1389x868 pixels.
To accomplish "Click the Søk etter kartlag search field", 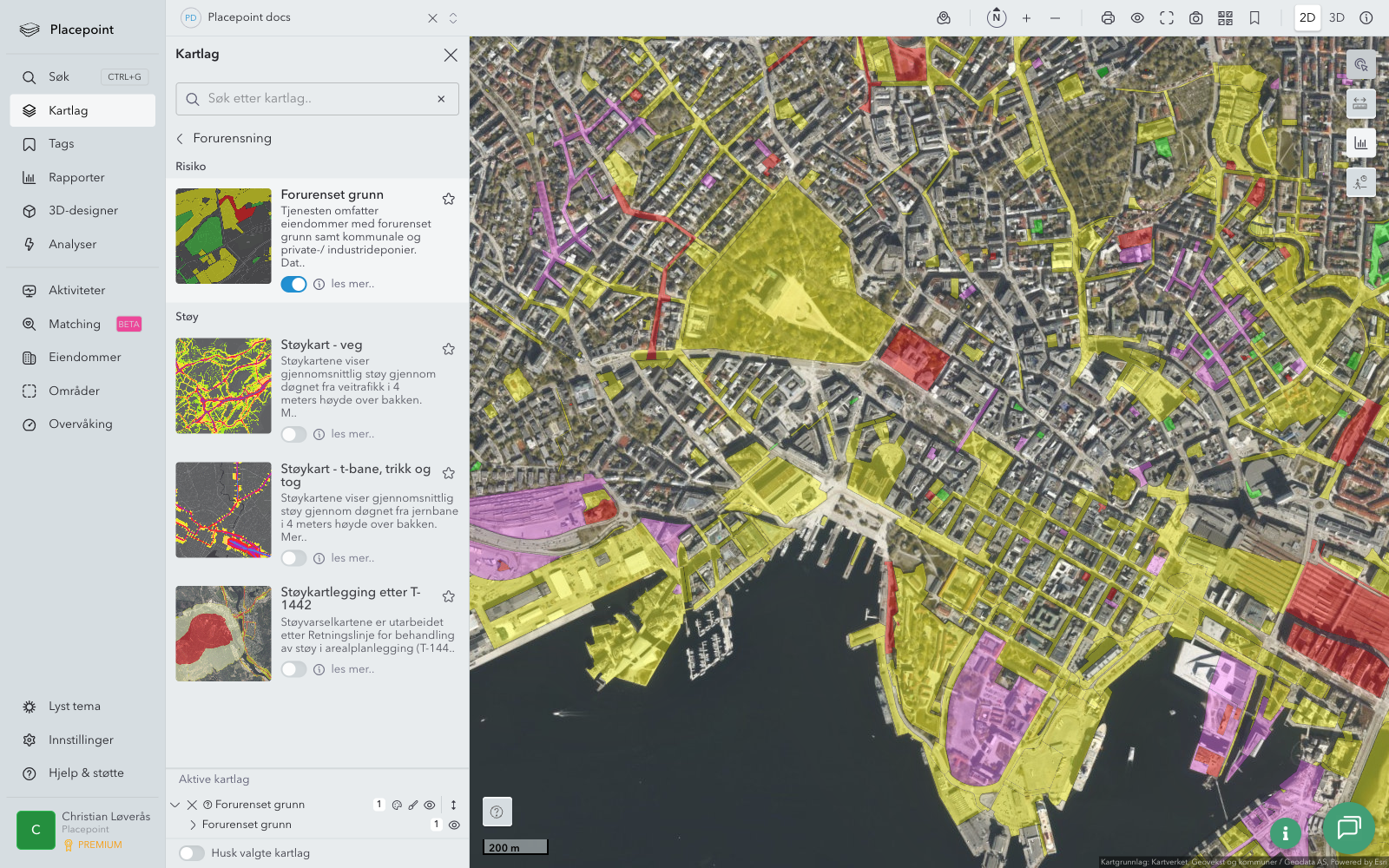I will 317,99.
